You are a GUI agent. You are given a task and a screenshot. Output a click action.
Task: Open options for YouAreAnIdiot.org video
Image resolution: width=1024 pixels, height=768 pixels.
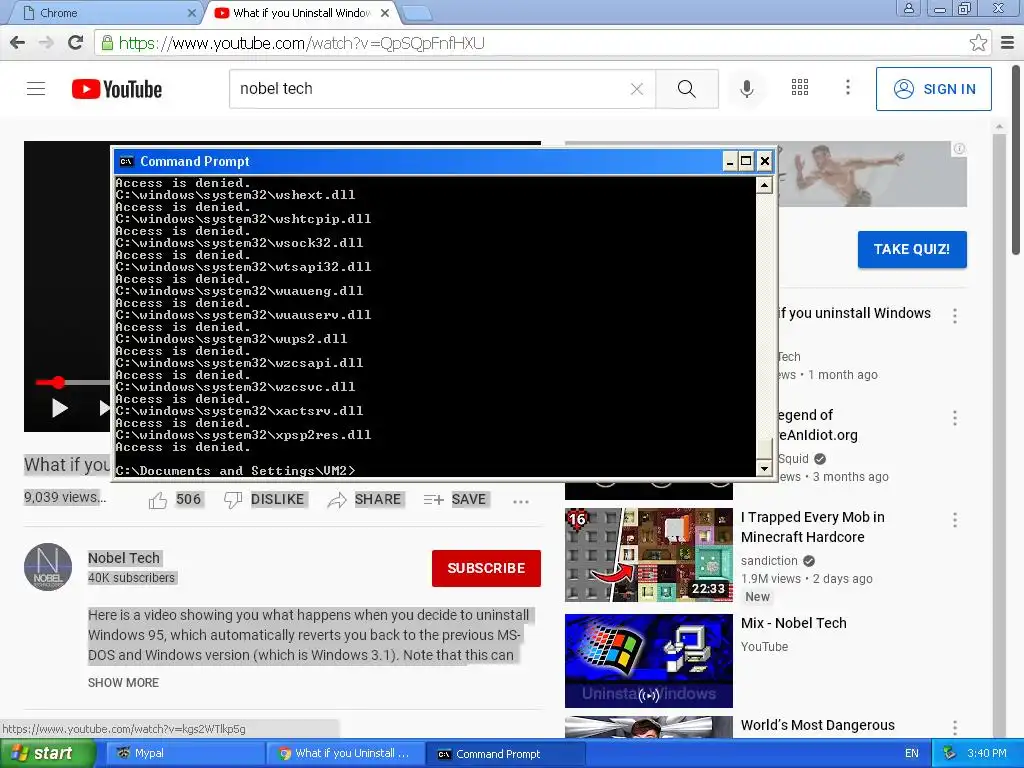tap(955, 418)
